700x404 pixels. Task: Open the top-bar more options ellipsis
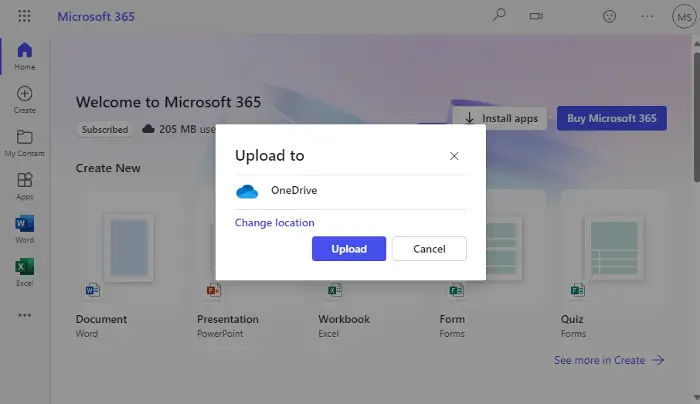click(647, 17)
